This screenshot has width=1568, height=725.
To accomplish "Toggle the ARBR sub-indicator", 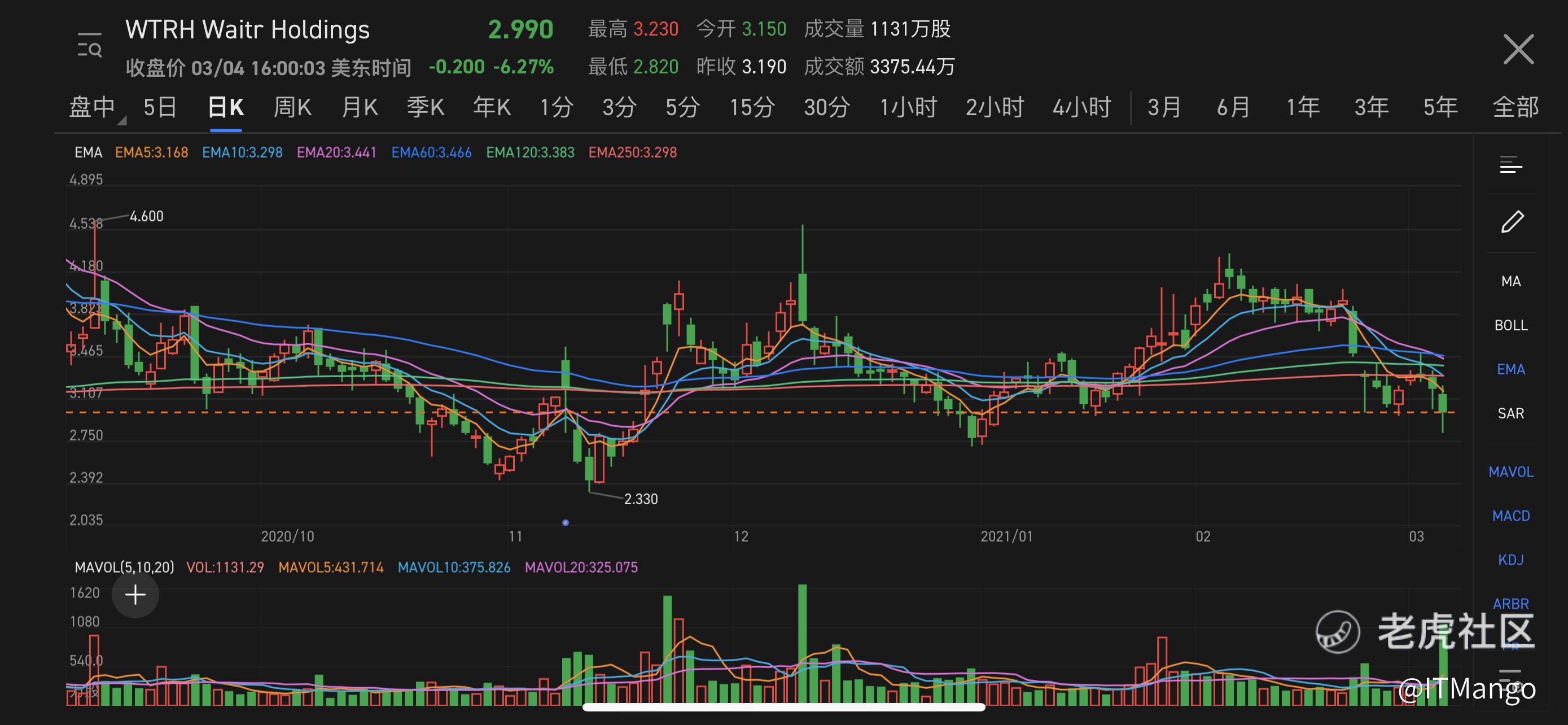I will (1511, 604).
